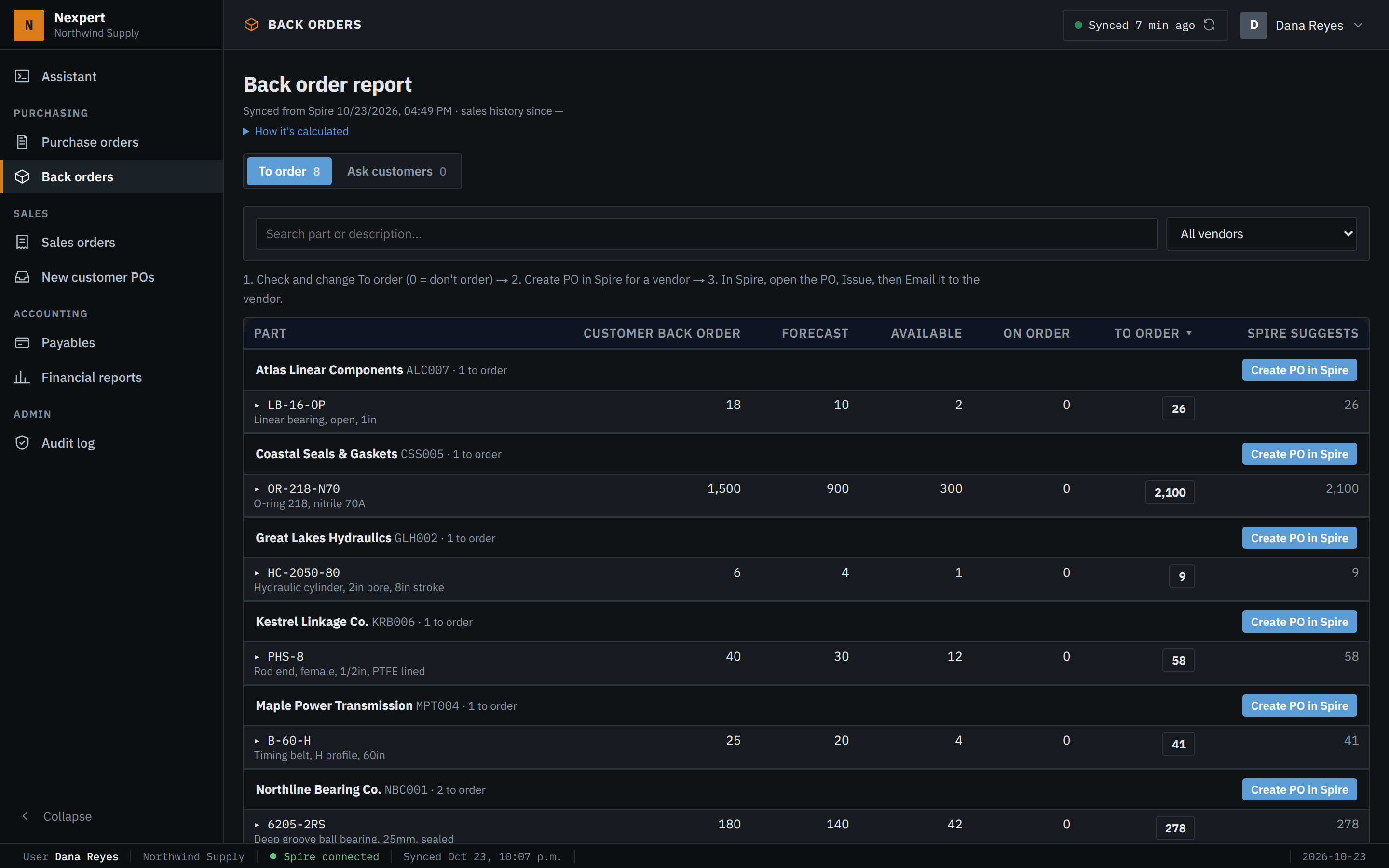Expand the 6205-2RS part row
Viewport: 1389px width, 868px height.
click(257, 825)
